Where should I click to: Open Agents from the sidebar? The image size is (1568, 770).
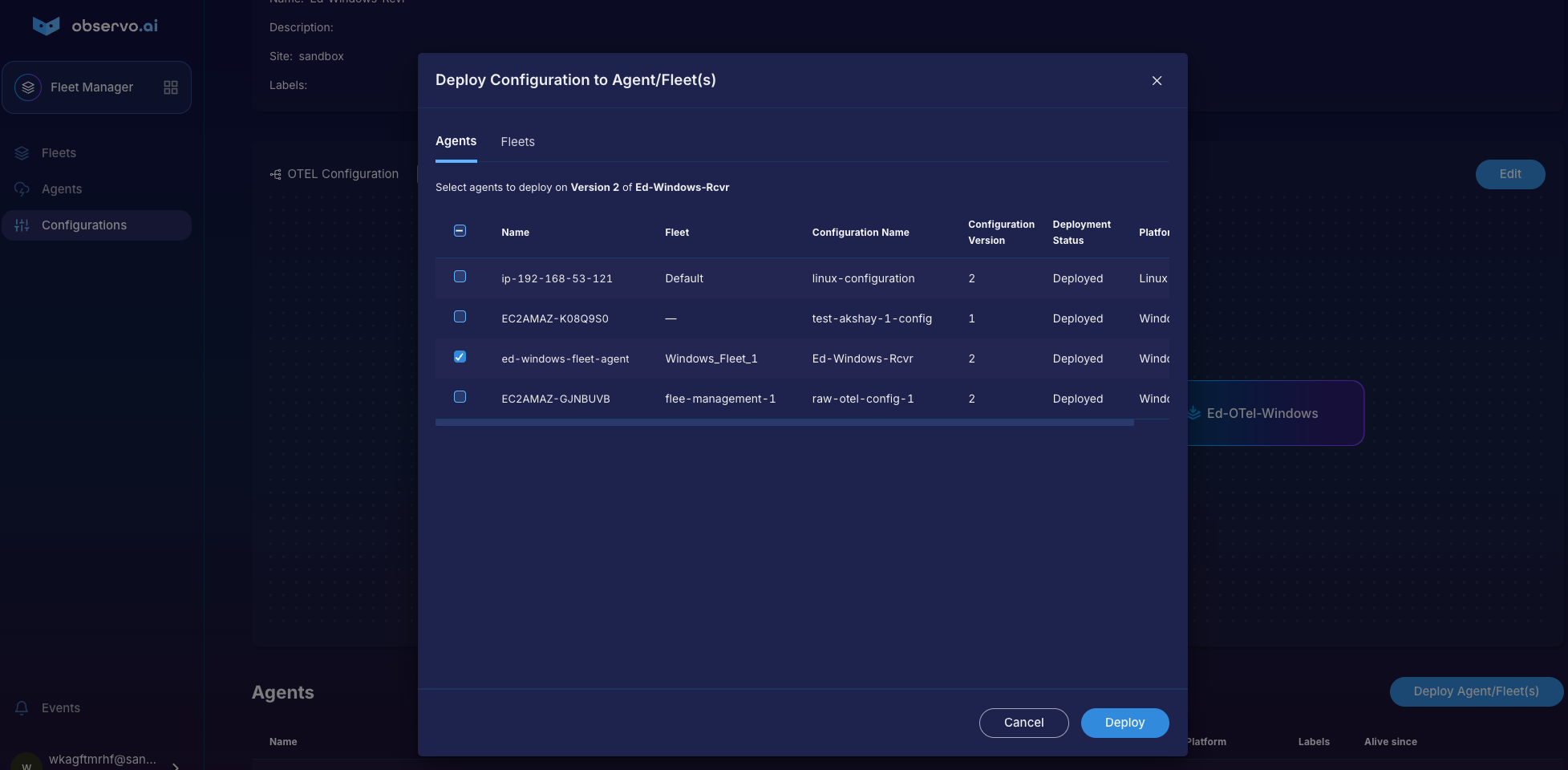click(61, 189)
